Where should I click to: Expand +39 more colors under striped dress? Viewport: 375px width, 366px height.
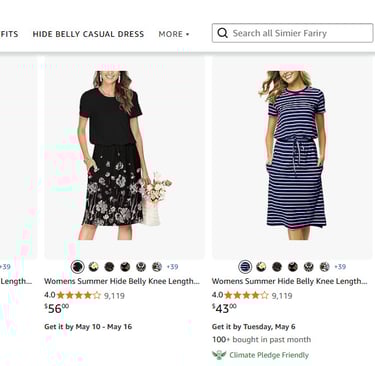coord(340,267)
